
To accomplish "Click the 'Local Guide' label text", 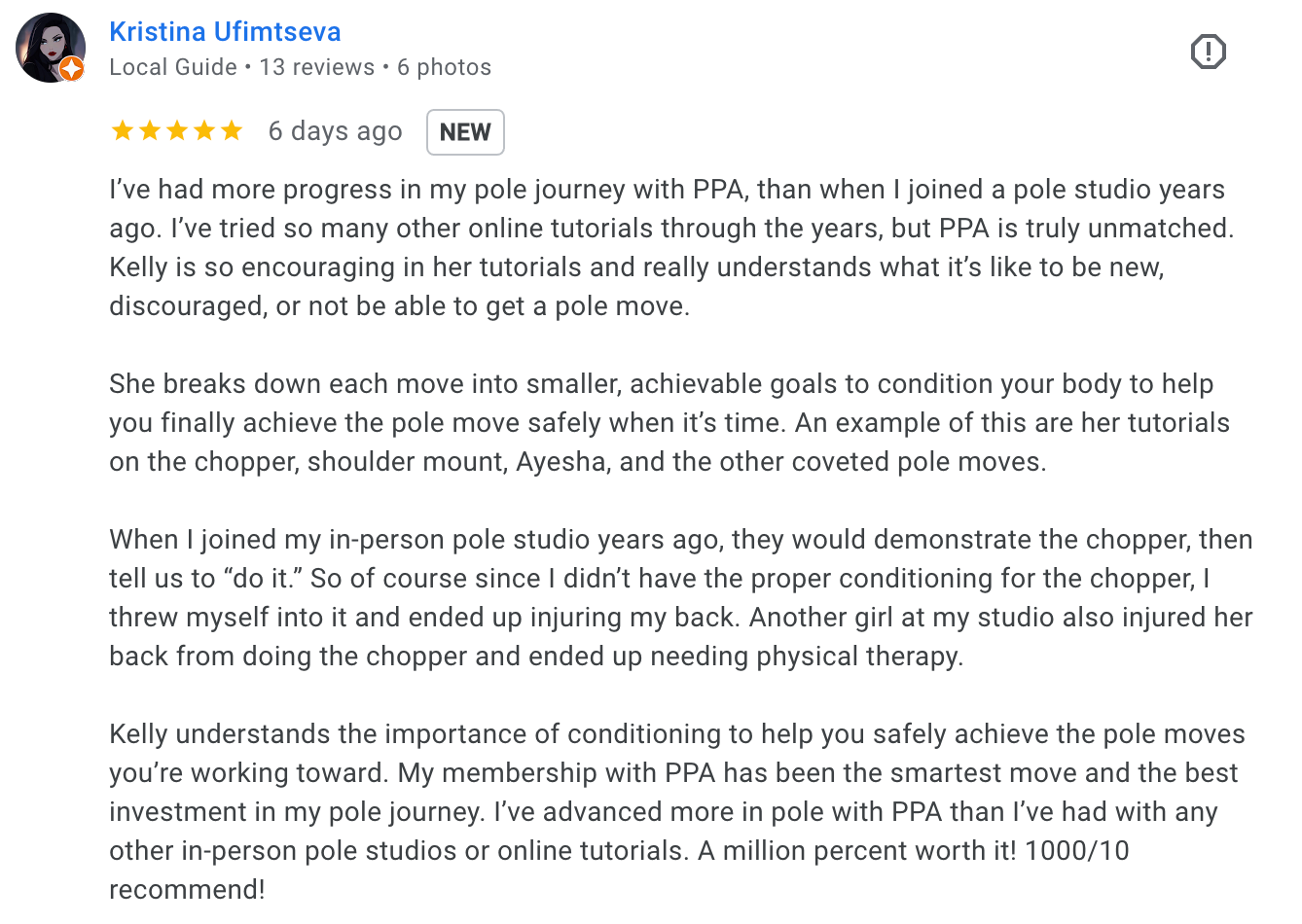I will point(173,67).
